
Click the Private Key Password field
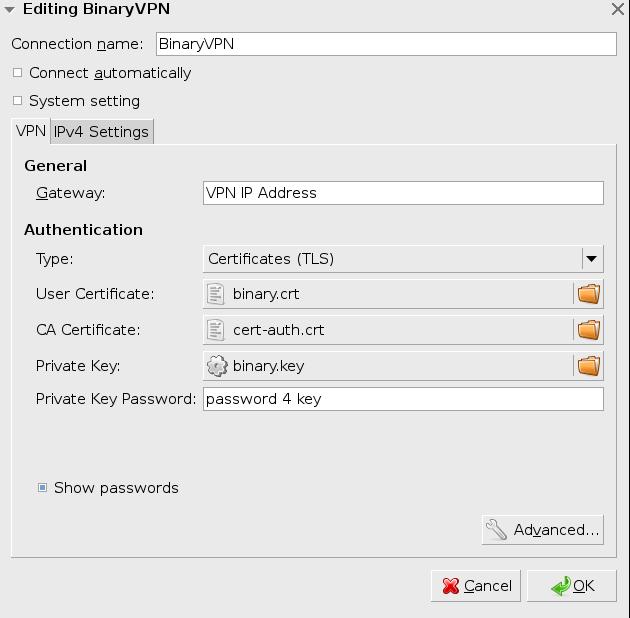tap(402, 399)
